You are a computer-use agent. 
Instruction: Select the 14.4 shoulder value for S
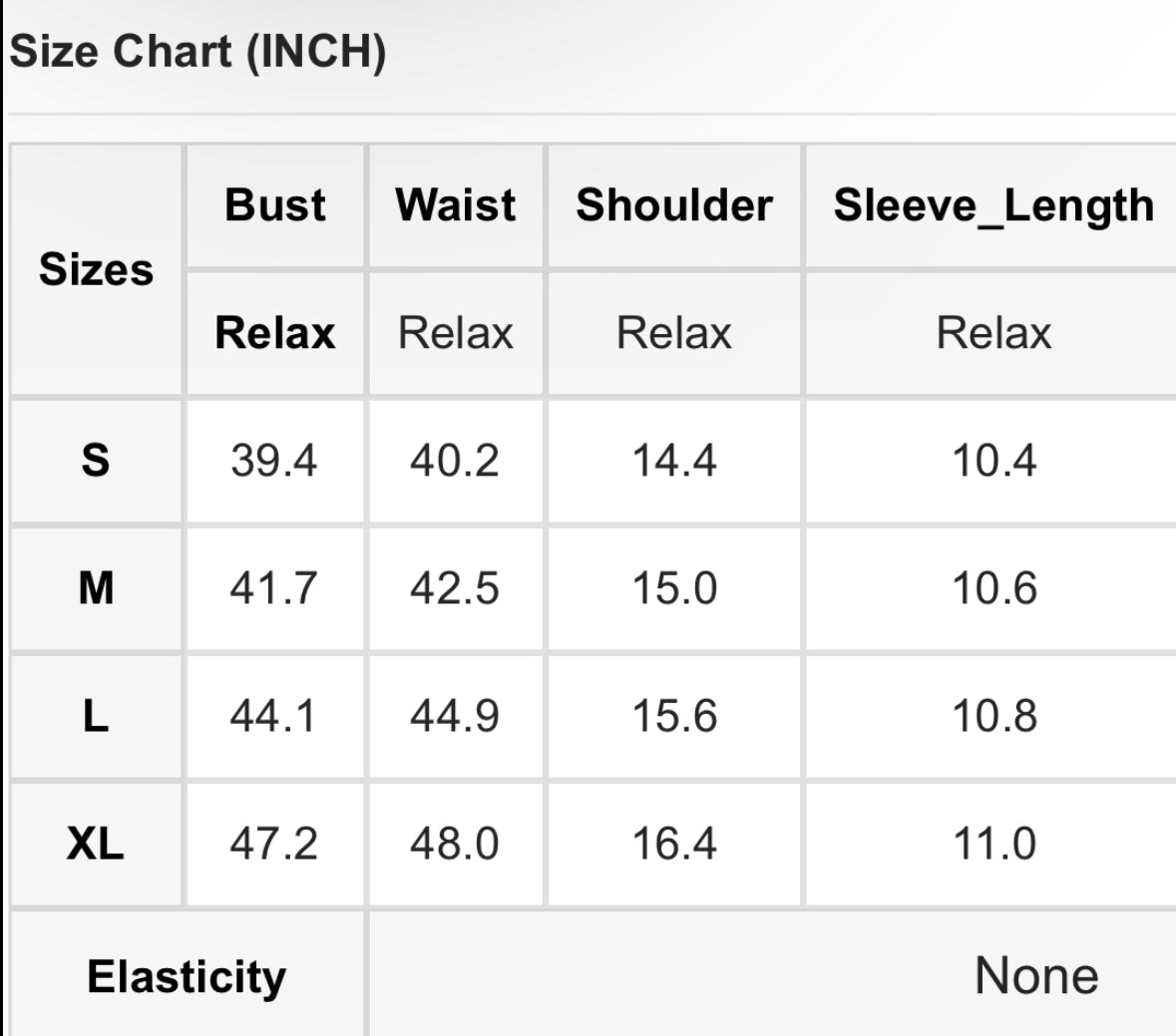click(674, 461)
